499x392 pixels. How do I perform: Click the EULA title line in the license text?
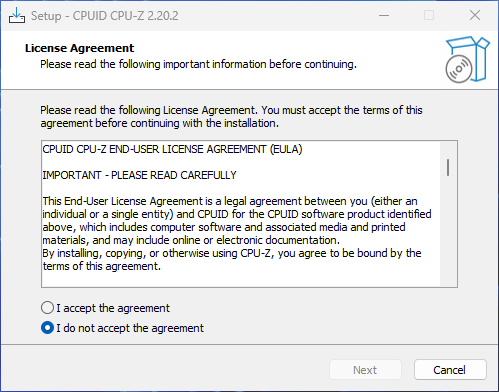point(172,149)
